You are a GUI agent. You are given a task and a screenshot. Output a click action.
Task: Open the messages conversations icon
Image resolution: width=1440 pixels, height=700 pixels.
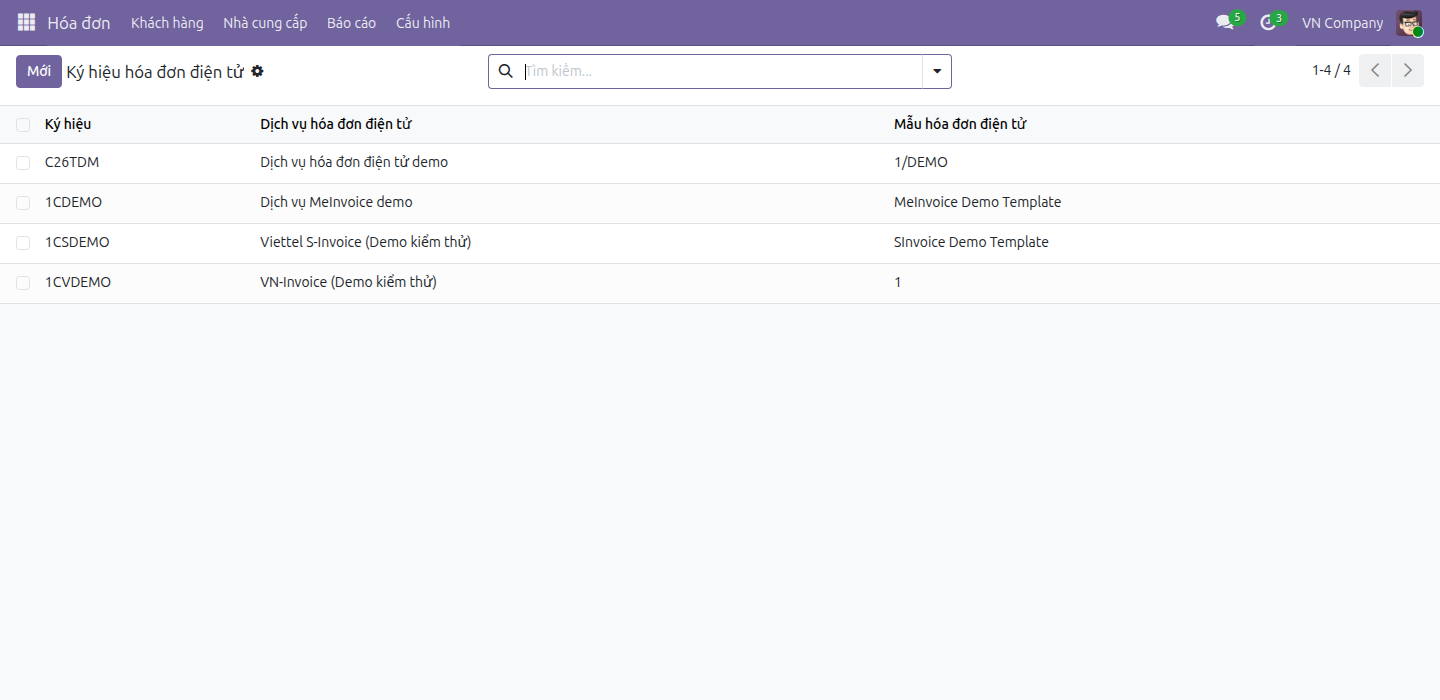point(1226,22)
